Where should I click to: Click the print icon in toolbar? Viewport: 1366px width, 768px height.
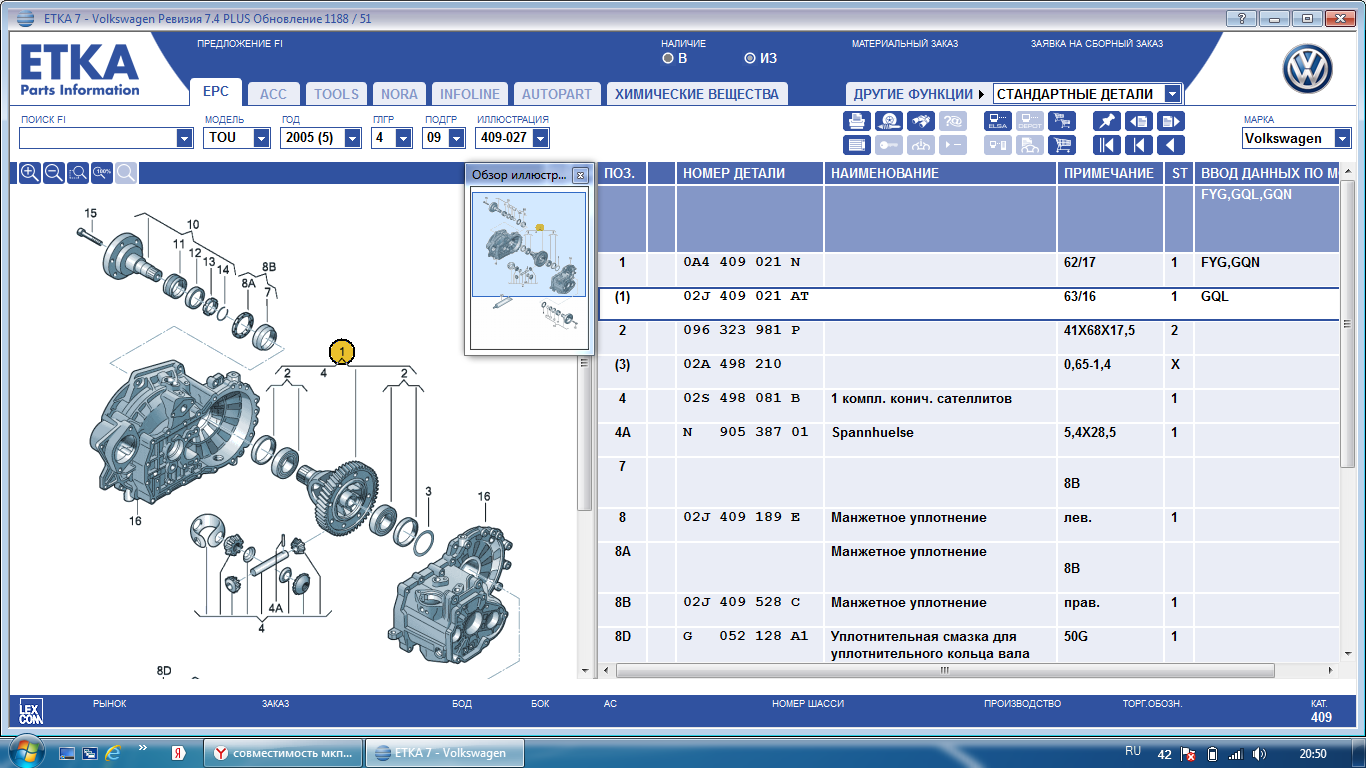click(x=857, y=120)
